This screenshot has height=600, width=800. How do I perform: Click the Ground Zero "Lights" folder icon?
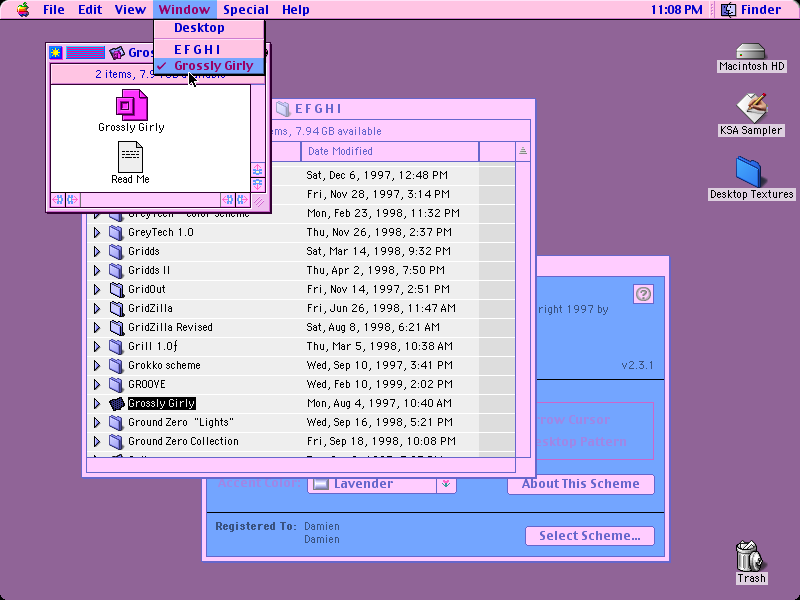[117, 422]
